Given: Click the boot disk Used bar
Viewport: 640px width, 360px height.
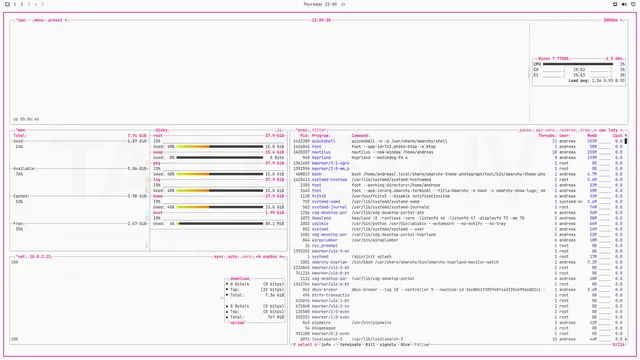Looking at the screenshot, I should pos(220,224).
